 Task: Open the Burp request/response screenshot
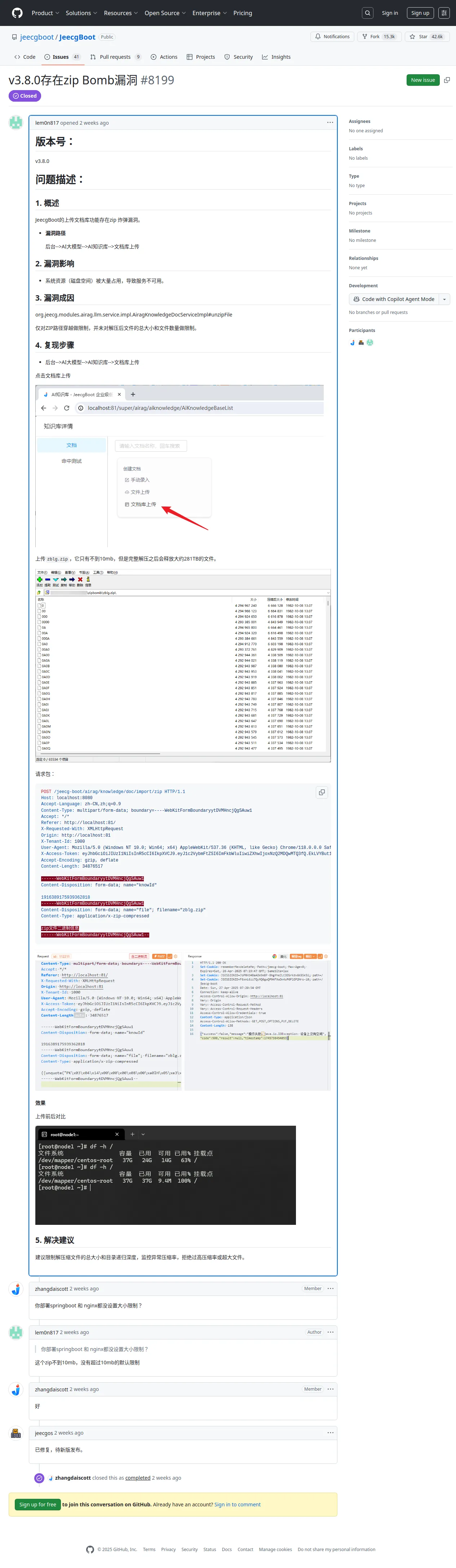click(183, 1022)
